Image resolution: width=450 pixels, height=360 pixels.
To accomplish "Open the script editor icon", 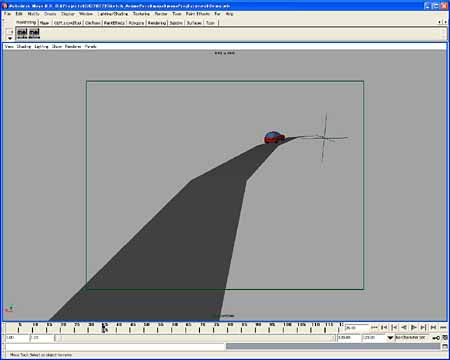I will [x=445, y=347].
